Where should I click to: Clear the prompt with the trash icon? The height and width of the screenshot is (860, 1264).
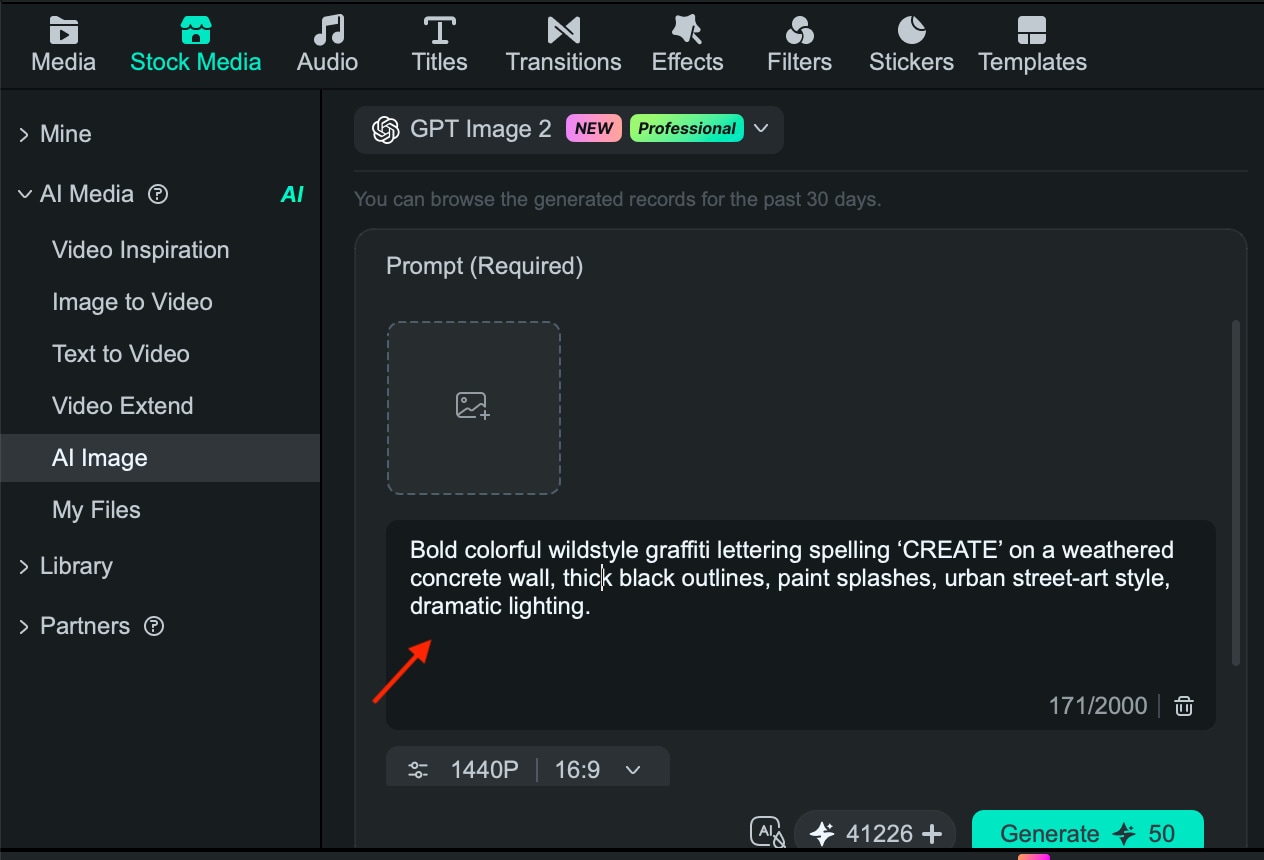coord(1184,706)
